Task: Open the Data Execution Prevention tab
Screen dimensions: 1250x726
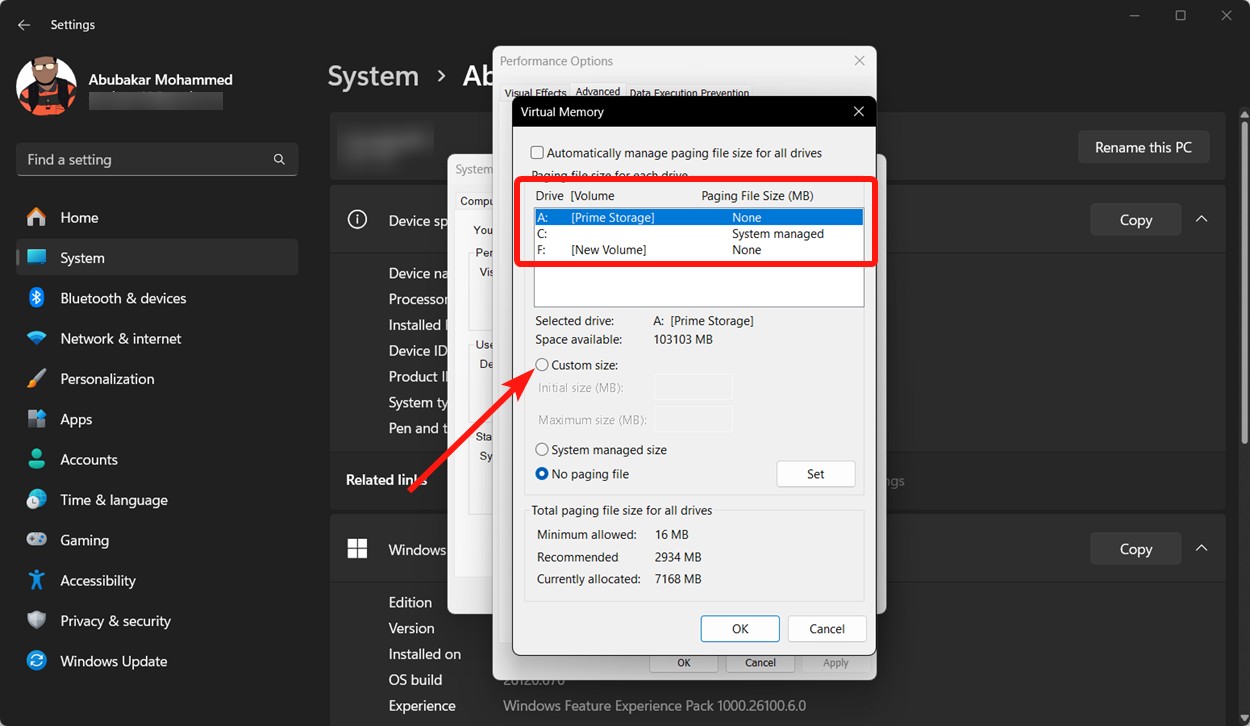Action: 688,92
